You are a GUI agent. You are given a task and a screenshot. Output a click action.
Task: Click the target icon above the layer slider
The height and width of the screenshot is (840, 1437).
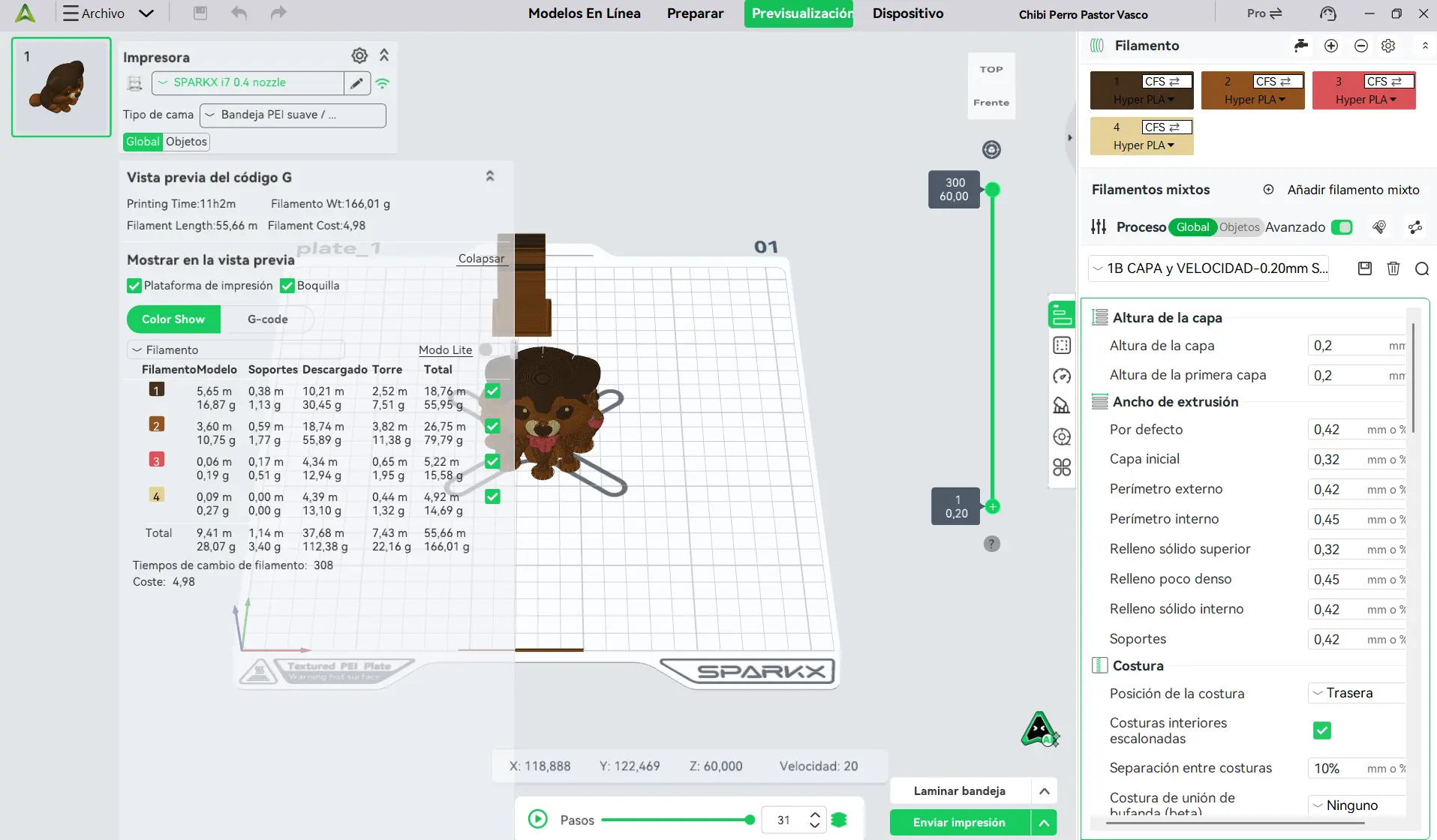[x=991, y=150]
